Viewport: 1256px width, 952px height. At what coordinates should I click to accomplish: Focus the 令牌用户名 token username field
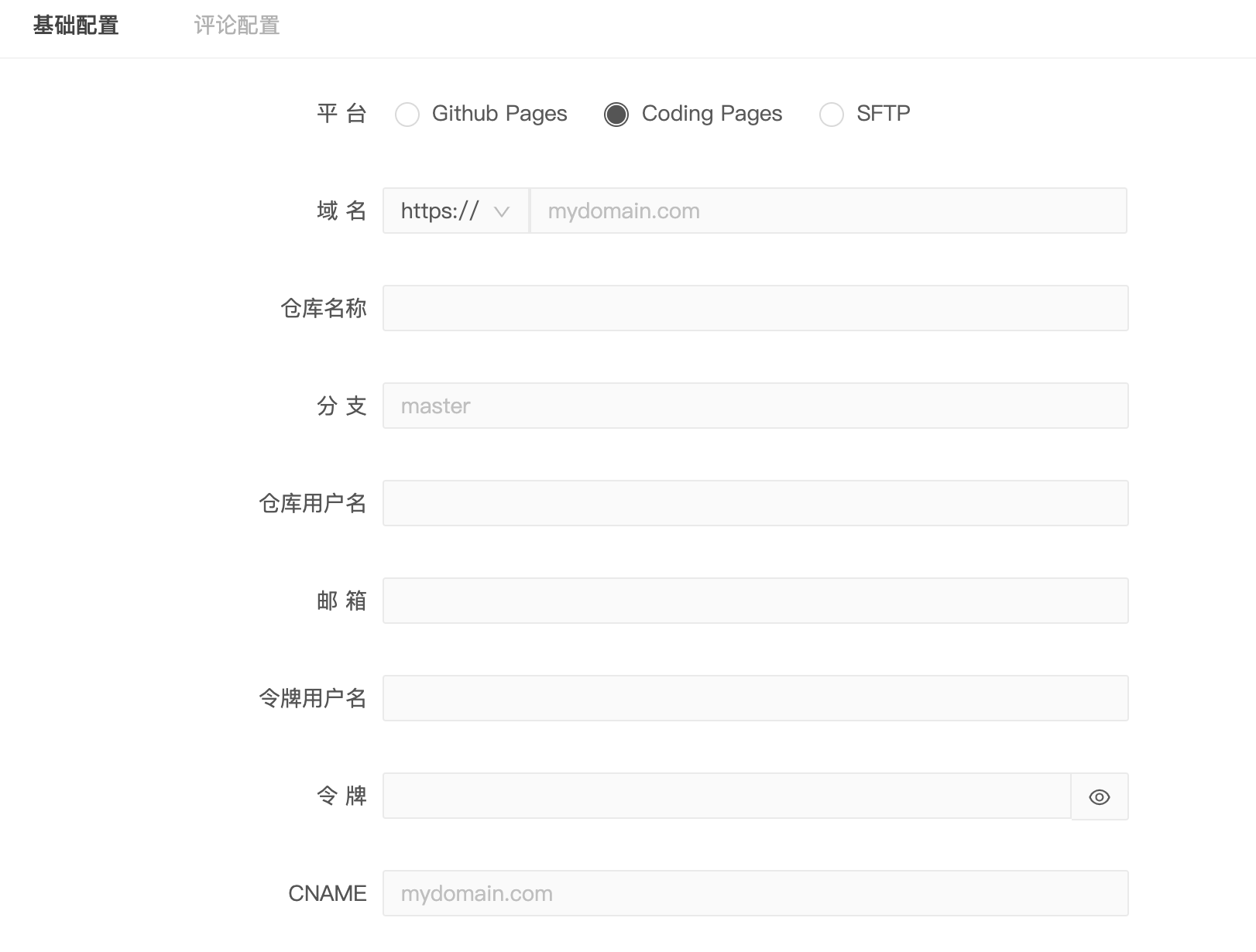(755, 697)
